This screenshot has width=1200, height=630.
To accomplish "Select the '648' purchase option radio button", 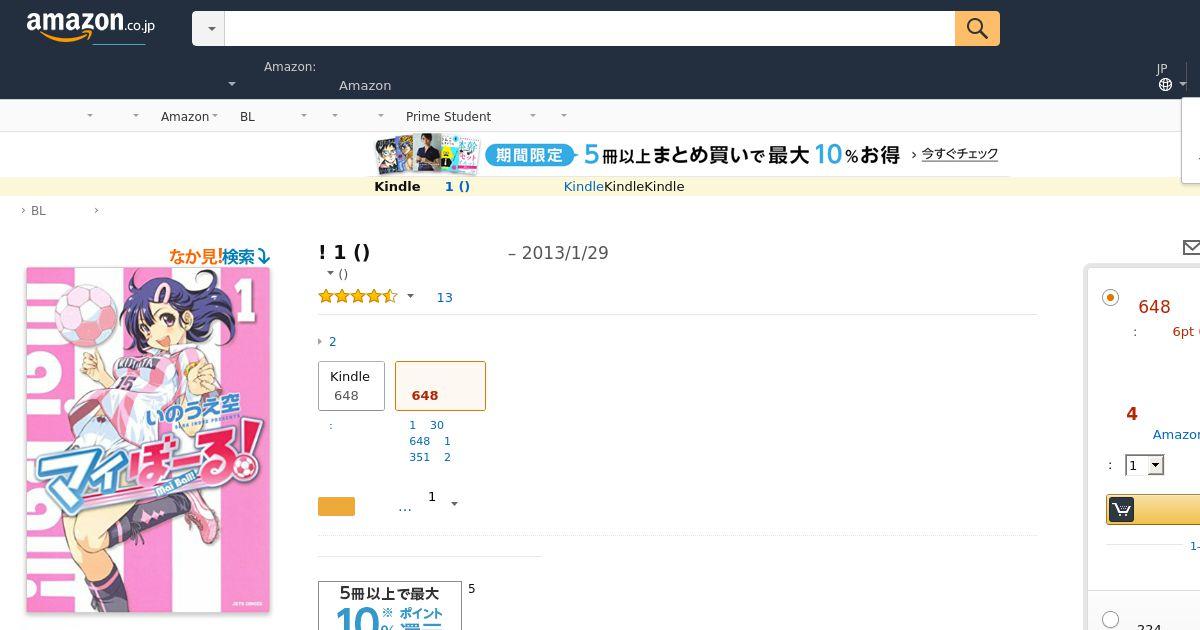I will 1110,297.
